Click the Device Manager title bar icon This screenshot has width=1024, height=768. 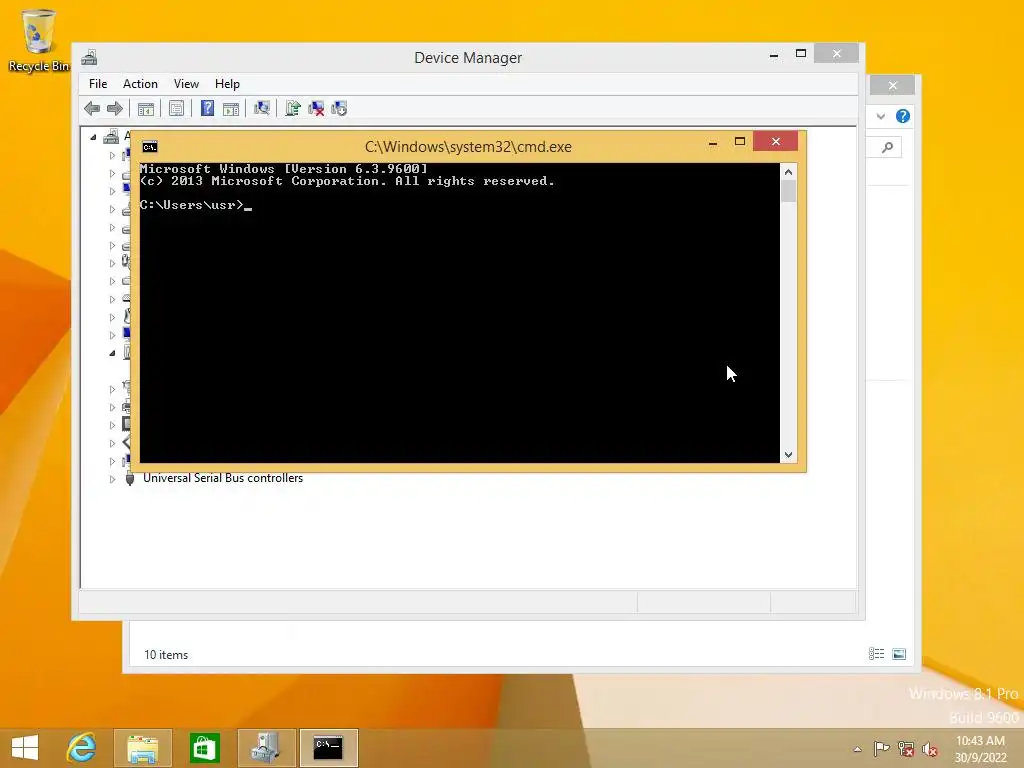click(89, 57)
